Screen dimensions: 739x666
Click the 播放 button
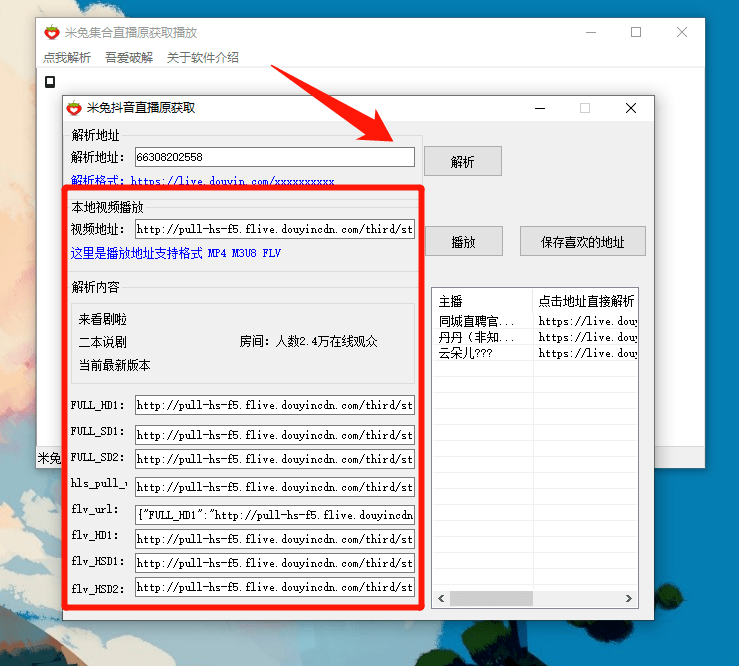tap(464, 241)
